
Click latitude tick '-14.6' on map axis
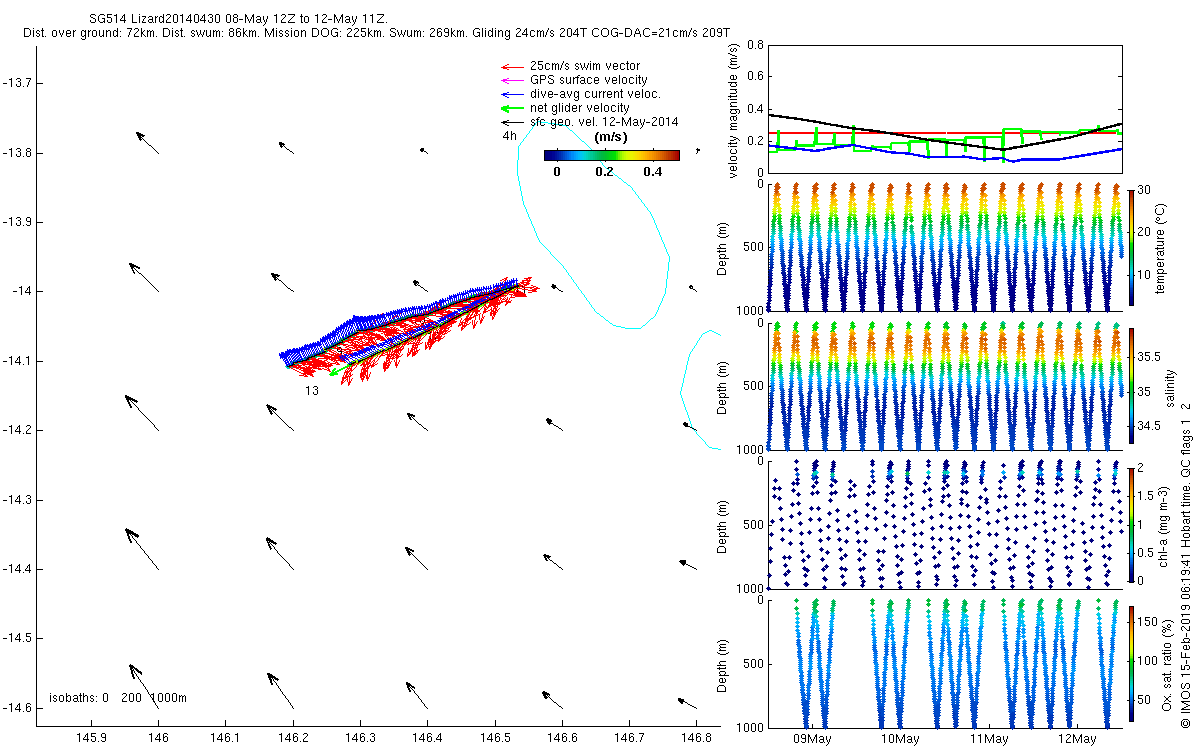click(x=18, y=707)
